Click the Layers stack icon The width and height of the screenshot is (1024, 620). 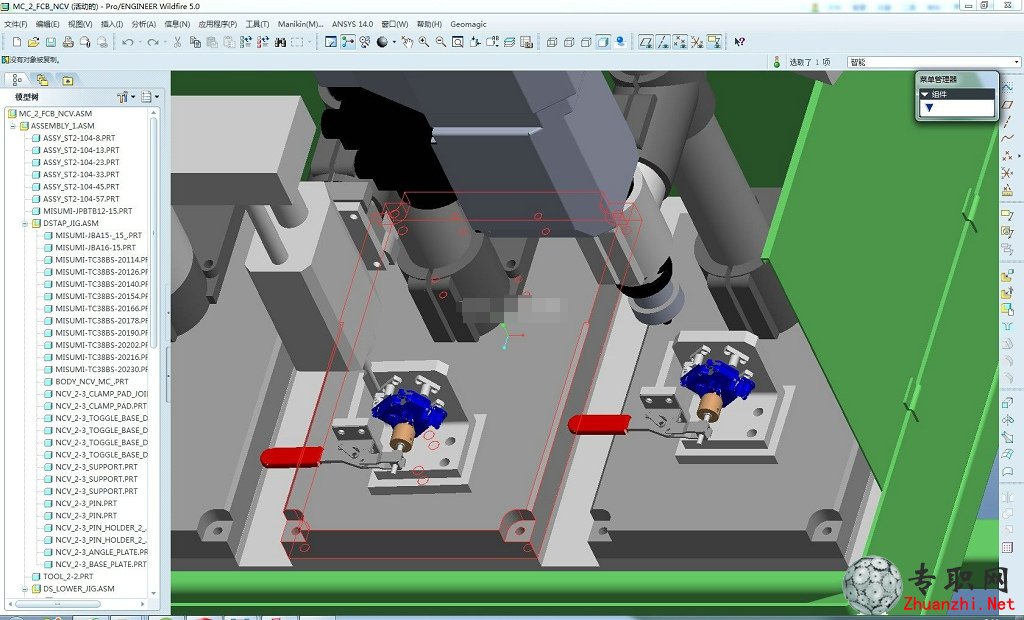pyautogui.click(x=509, y=42)
